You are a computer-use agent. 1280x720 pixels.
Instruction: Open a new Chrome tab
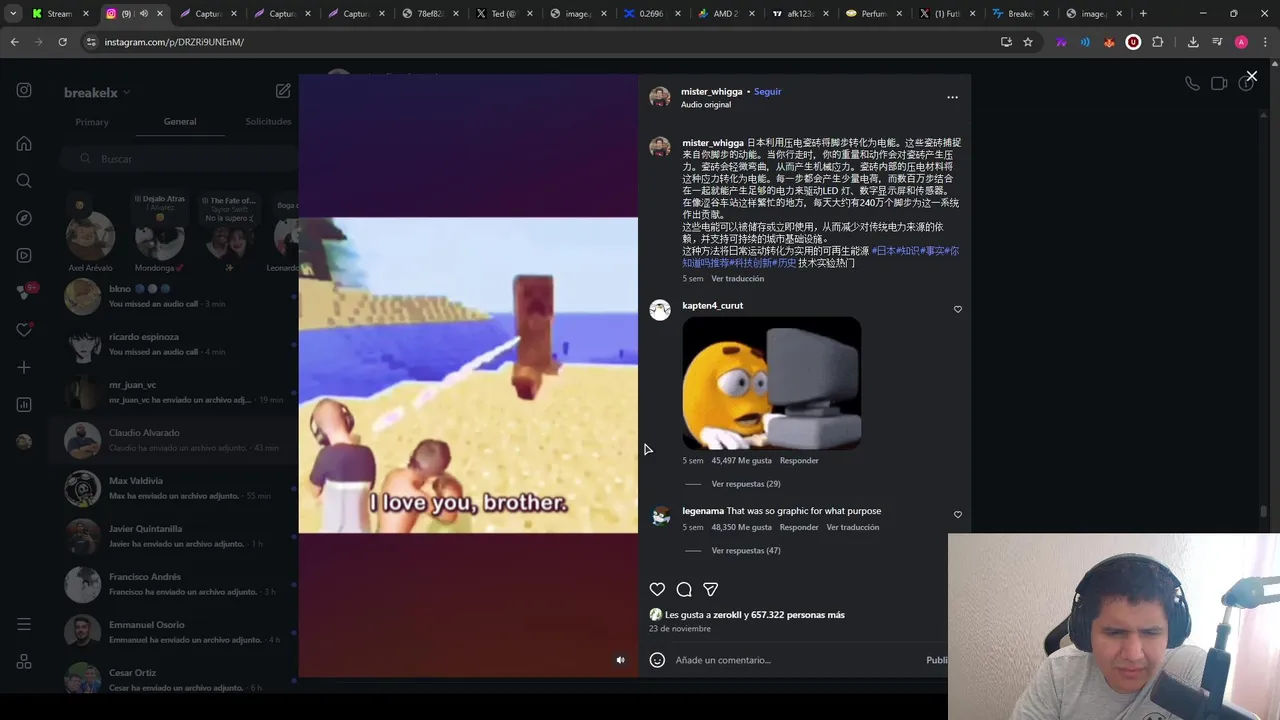(1143, 14)
